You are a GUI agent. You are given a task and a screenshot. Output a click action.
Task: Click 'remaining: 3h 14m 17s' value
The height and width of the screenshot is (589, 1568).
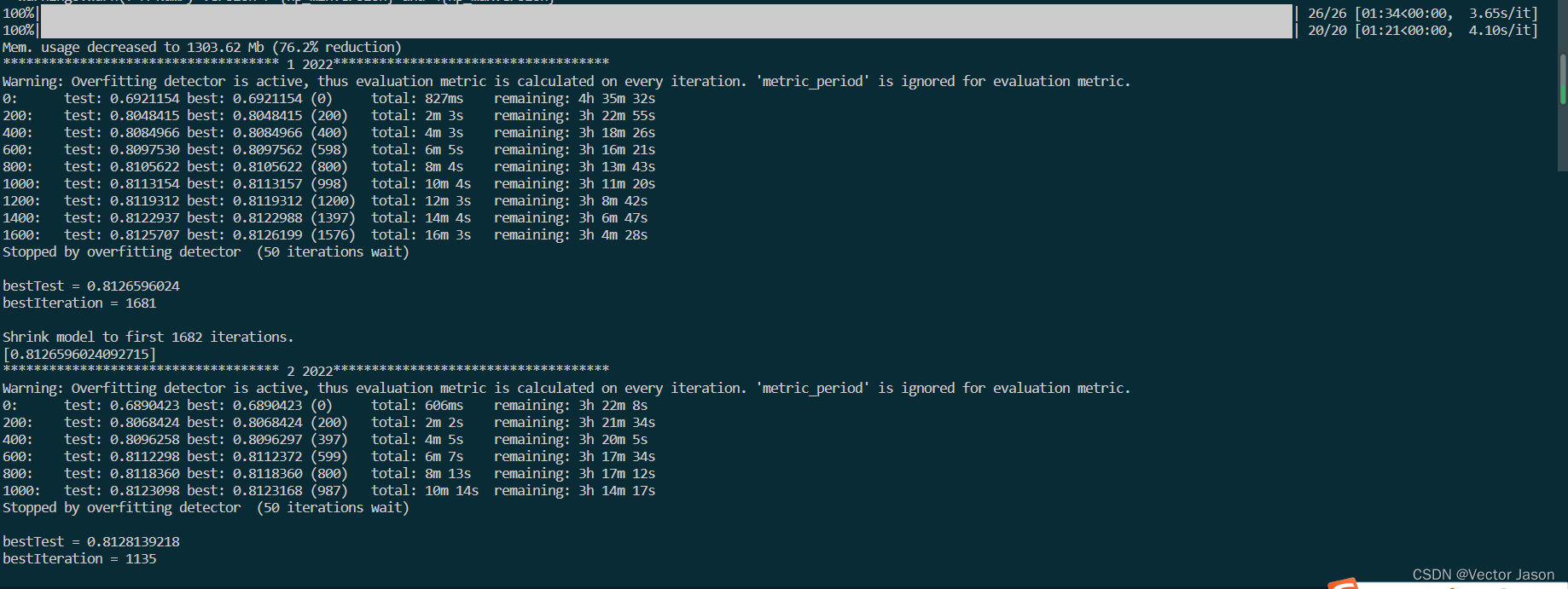[575, 490]
